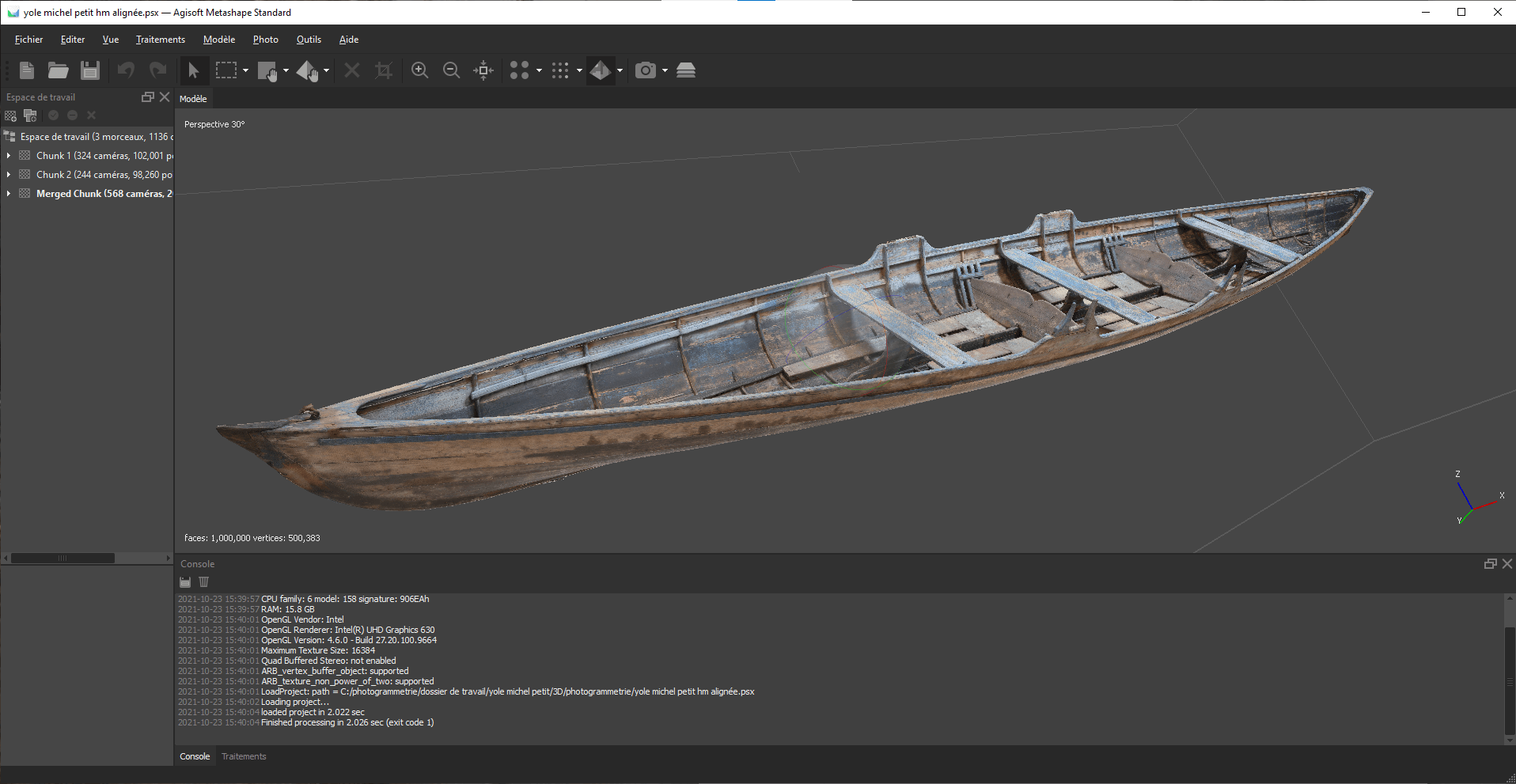Screen dimensions: 1516x784
Task: Click the Enable items checkmark icon
Action: click(x=53, y=116)
